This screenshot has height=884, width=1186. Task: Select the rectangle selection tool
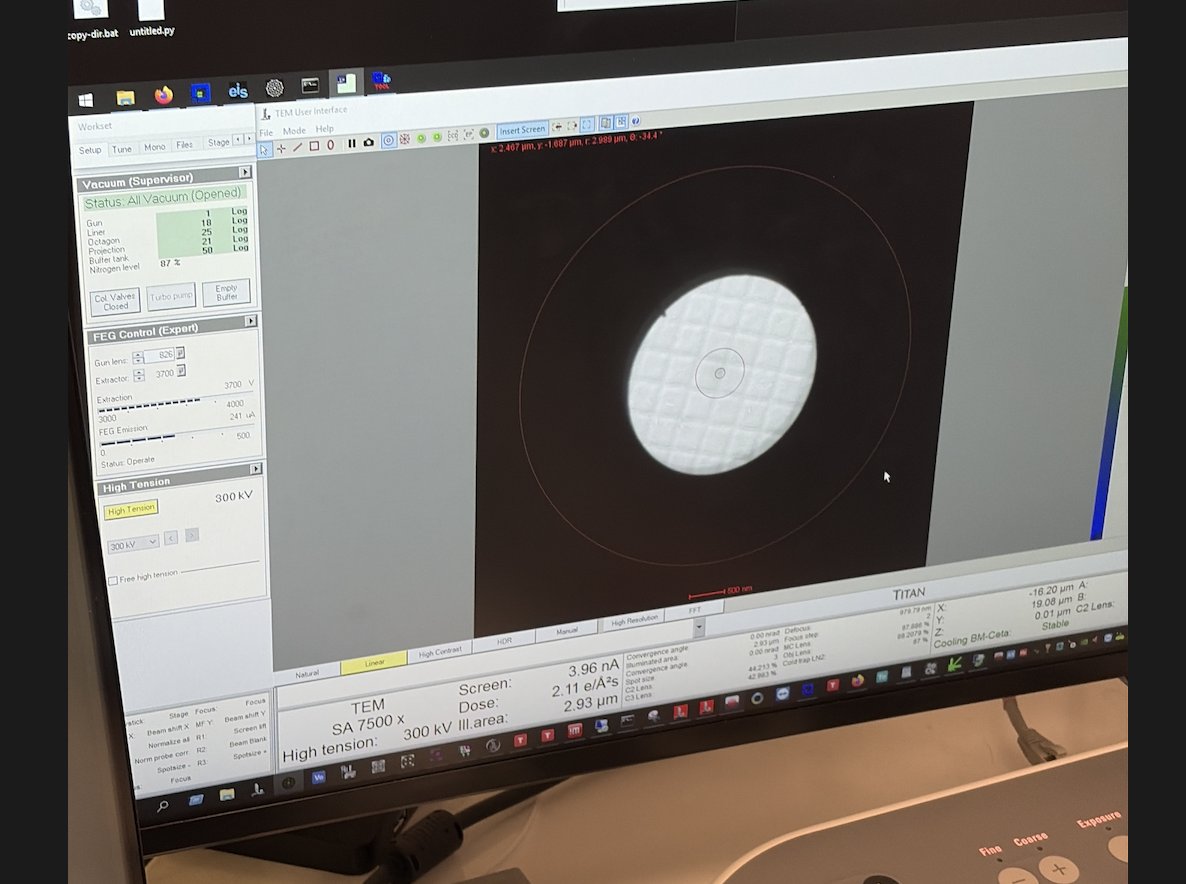tap(314, 147)
